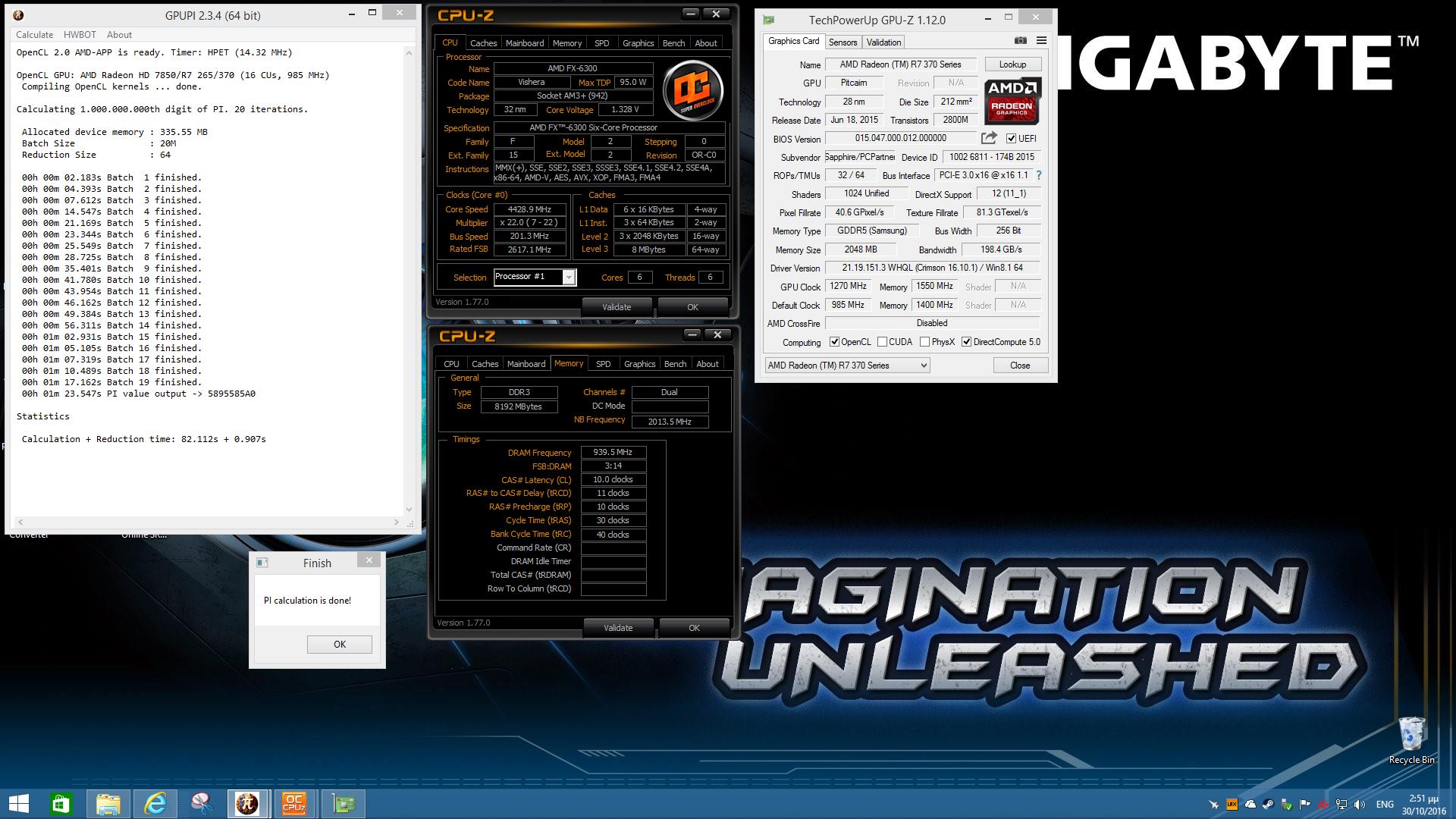Click the Close button in GPU-Z
Image resolution: width=1456 pixels, height=819 pixels.
point(1020,366)
